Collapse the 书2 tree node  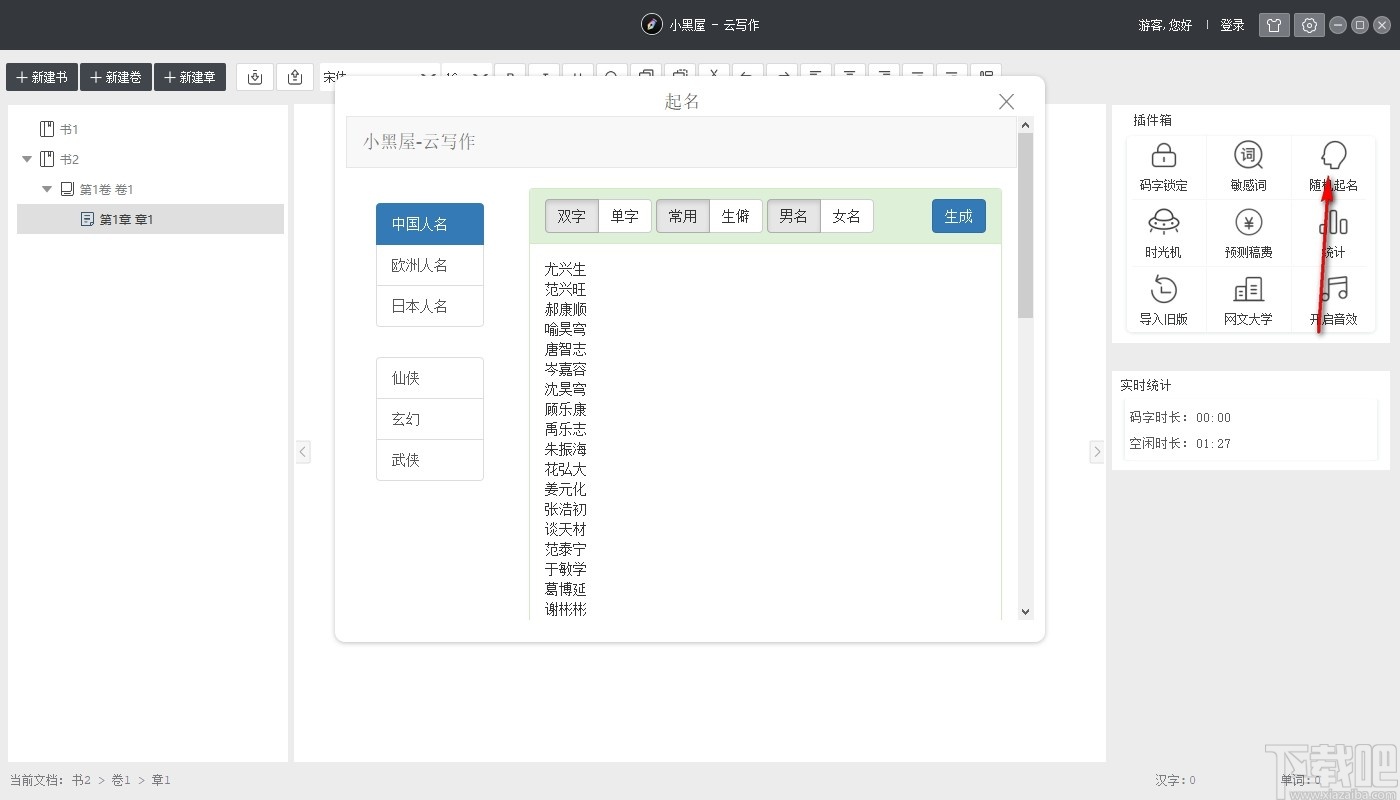pyautogui.click(x=27, y=159)
